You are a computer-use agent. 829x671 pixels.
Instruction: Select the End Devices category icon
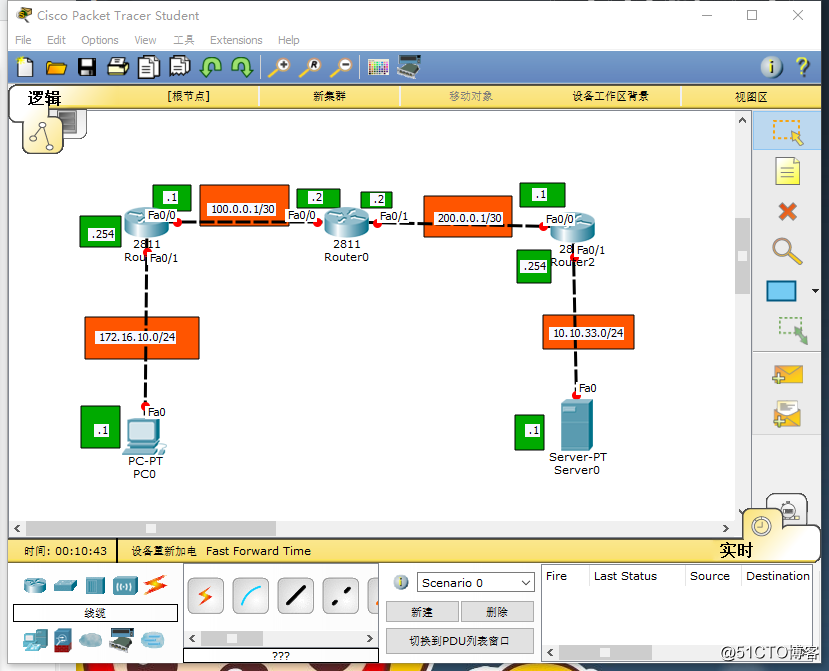pyautogui.click(x=35, y=640)
